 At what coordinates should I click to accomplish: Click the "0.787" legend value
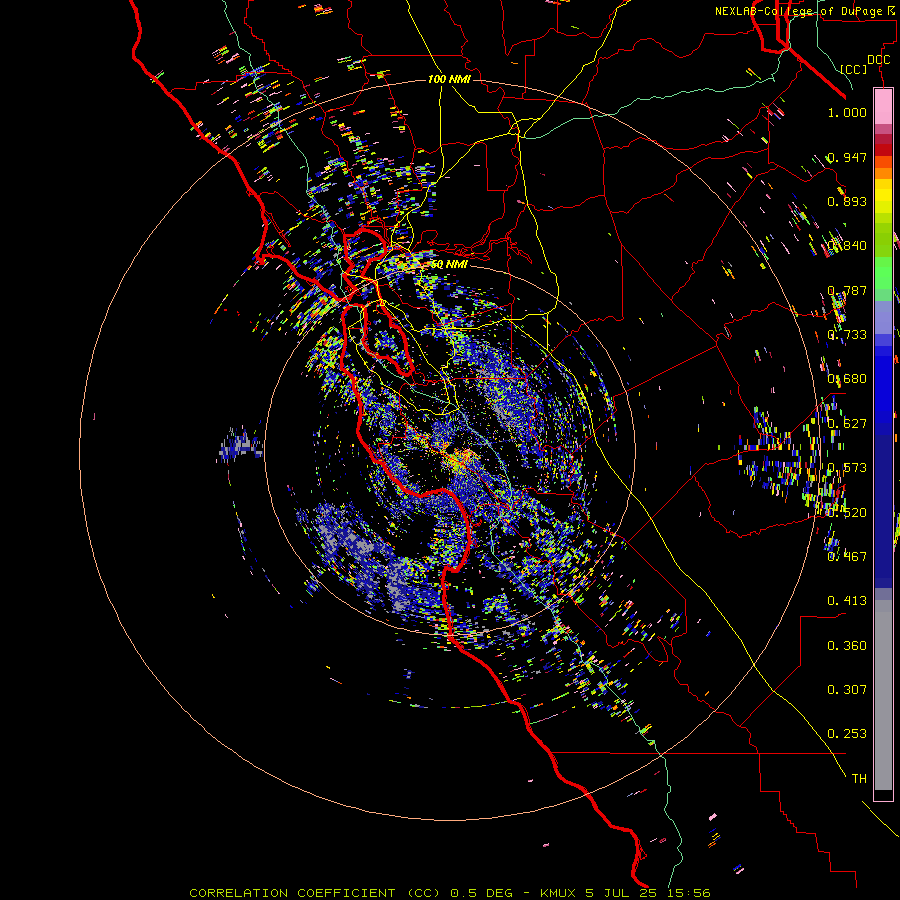tap(847, 290)
